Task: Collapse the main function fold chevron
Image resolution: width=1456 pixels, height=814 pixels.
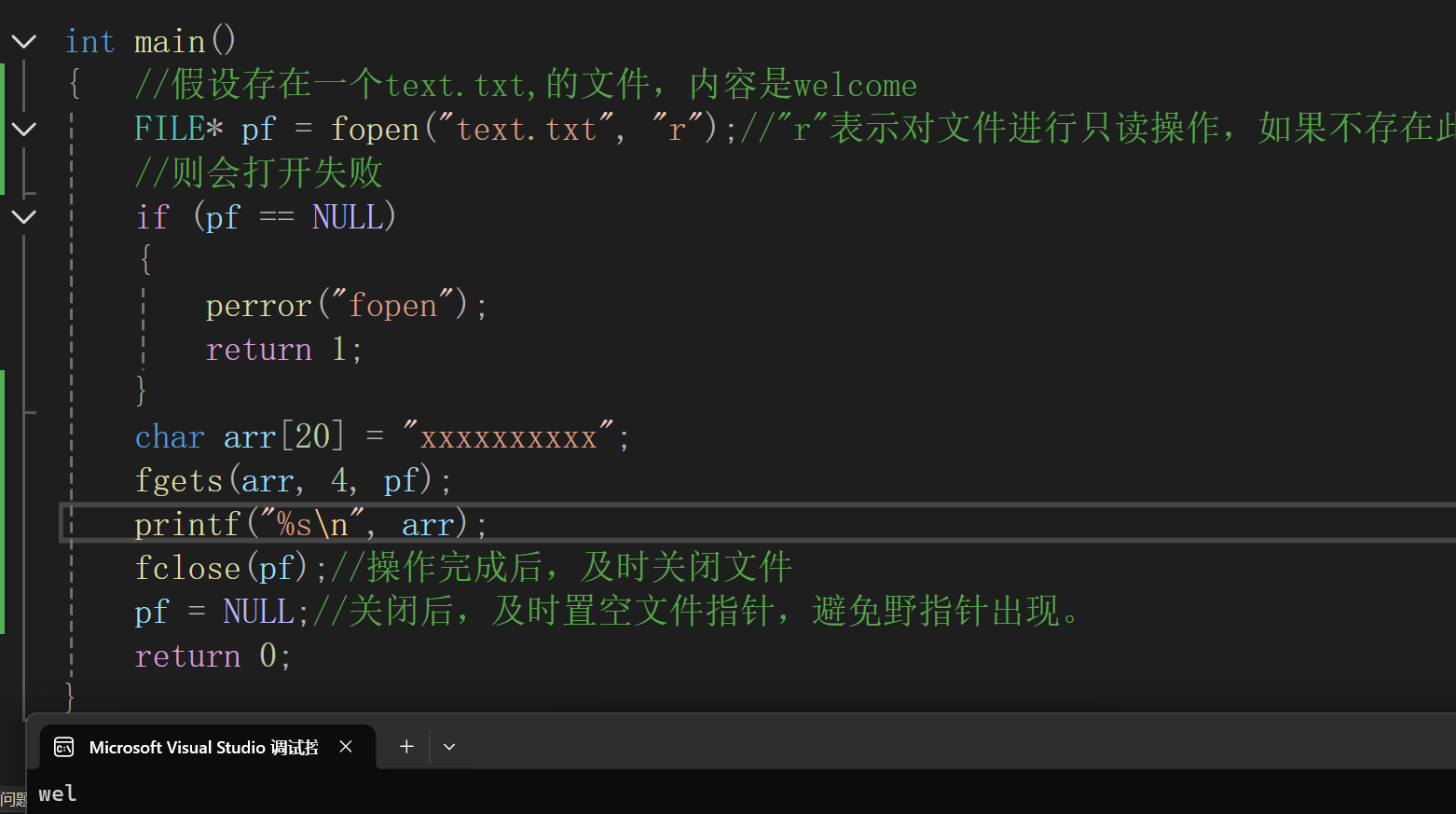Action: [23, 41]
